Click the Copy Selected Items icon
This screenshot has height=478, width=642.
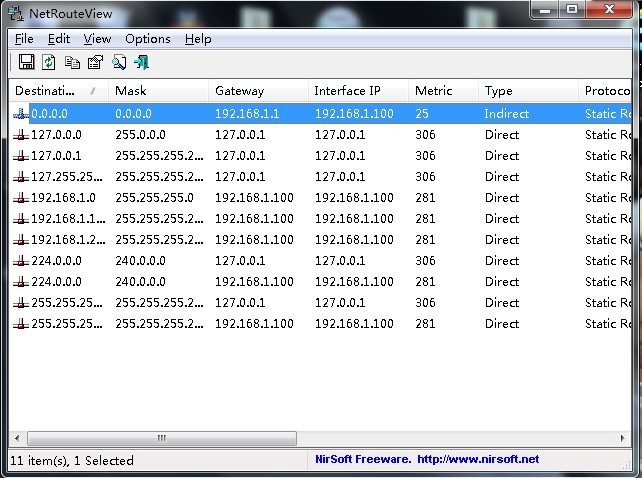[x=72, y=62]
